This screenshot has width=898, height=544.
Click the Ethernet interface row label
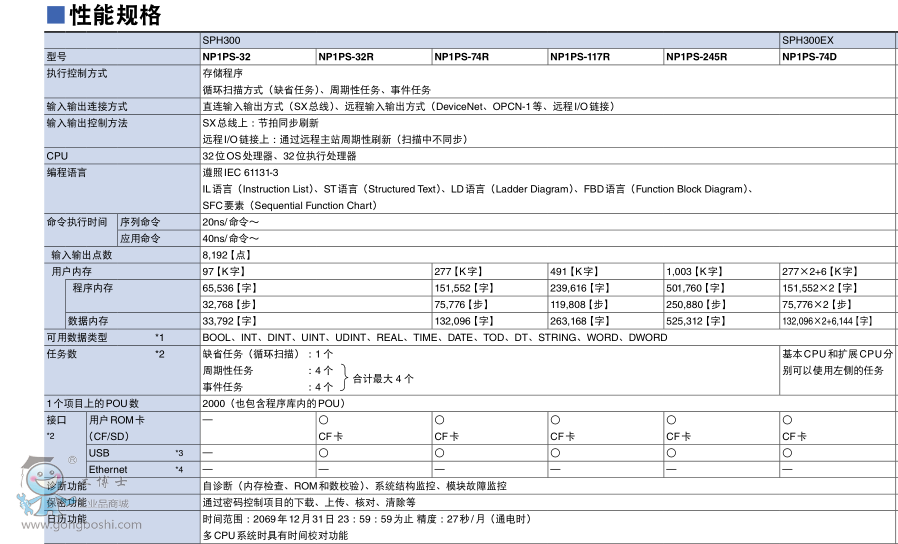pos(108,469)
